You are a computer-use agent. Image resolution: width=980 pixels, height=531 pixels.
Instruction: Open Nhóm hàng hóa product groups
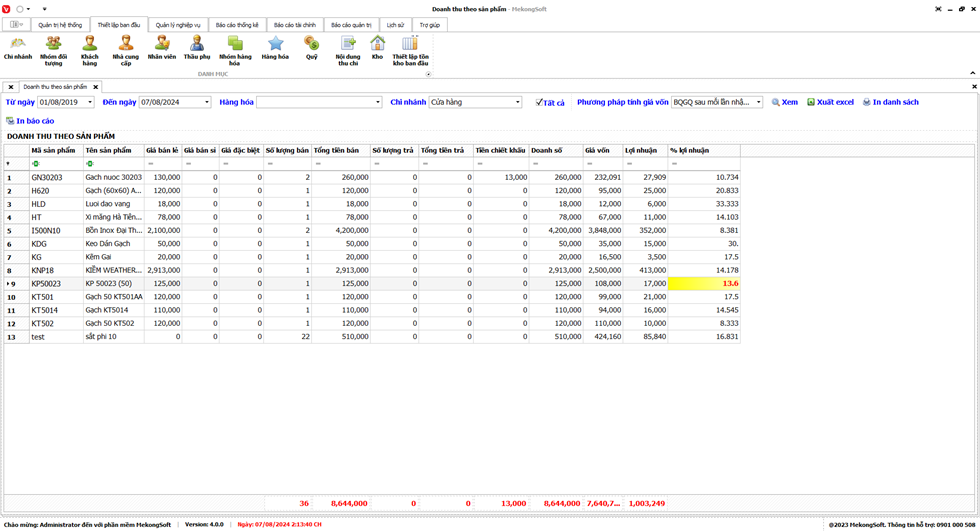point(235,48)
